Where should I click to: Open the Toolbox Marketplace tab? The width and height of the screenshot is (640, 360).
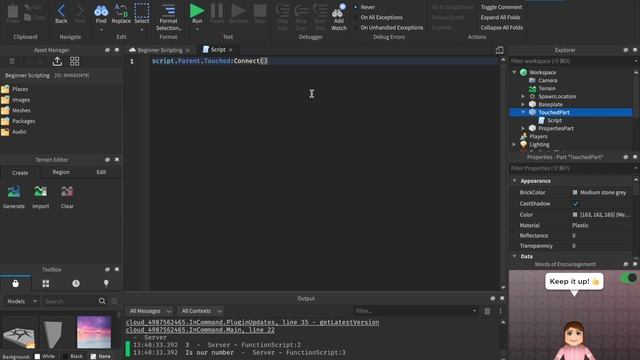(x=16, y=283)
